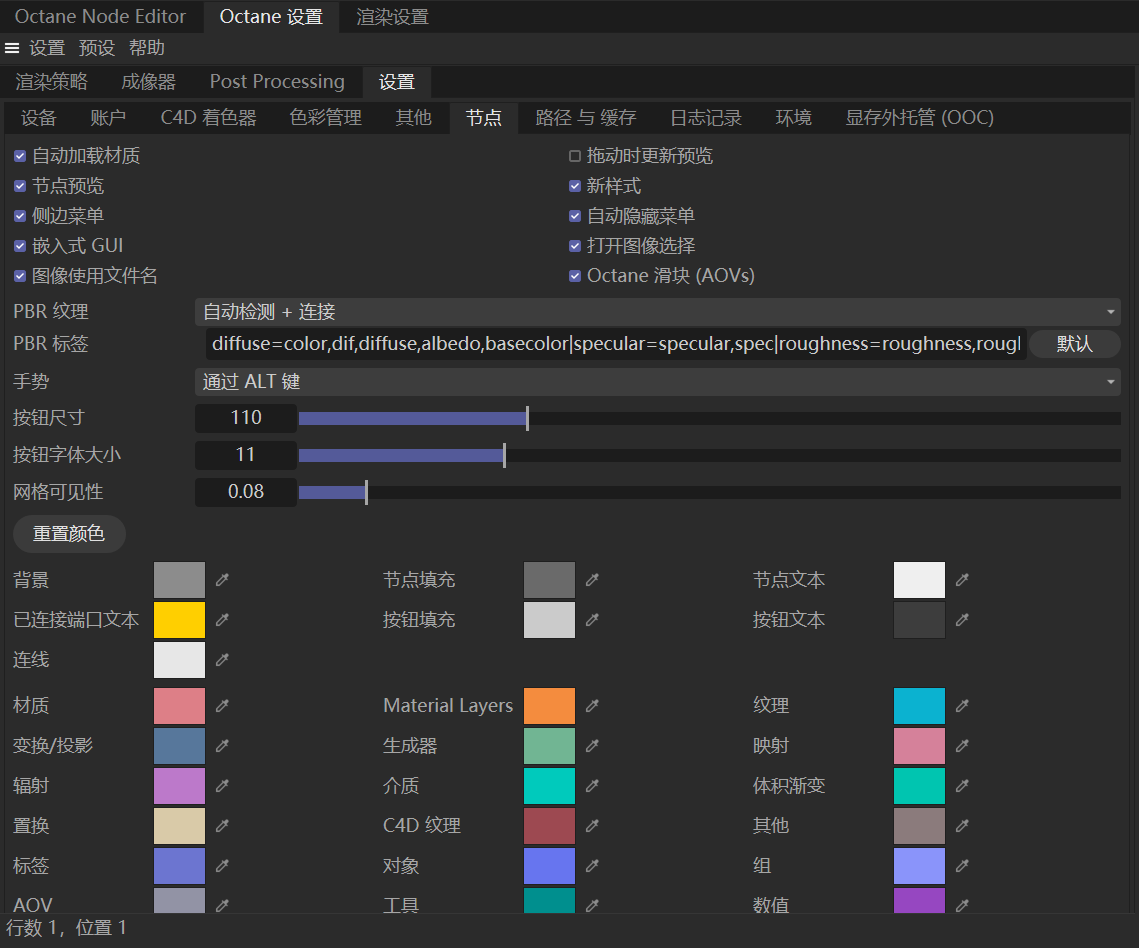
Task: Open the 帮助 menu
Action: click(146, 47)
